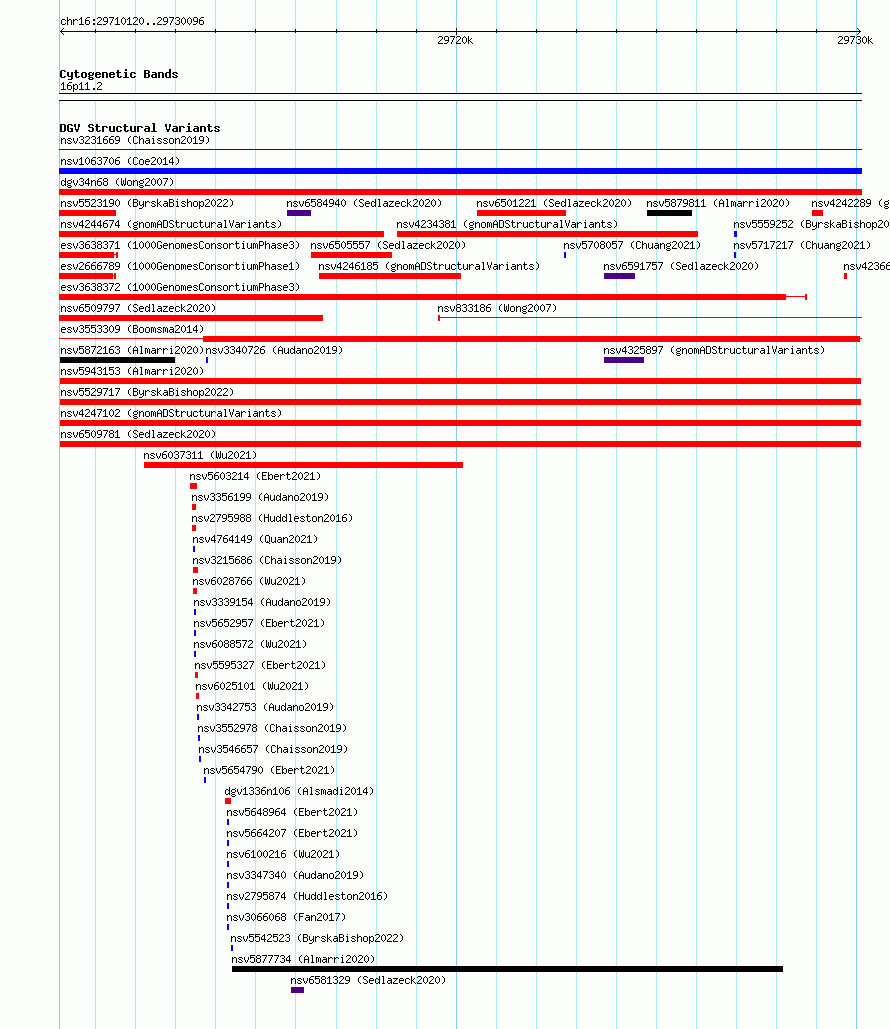Select the nsv6505557 (Sedlazeck2020) label
Viewport: 890px width, 1029px height.
[x=388, y=245]
